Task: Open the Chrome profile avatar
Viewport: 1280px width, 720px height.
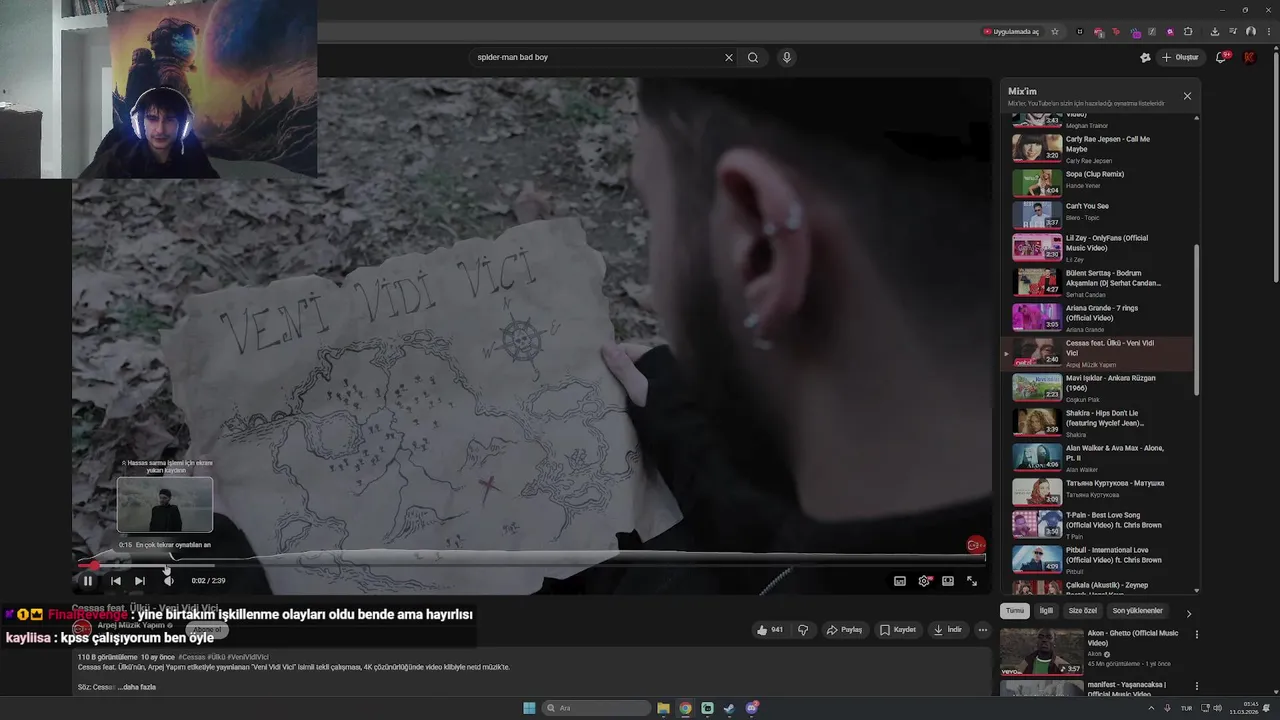Action: click(x=1251, y=32)
